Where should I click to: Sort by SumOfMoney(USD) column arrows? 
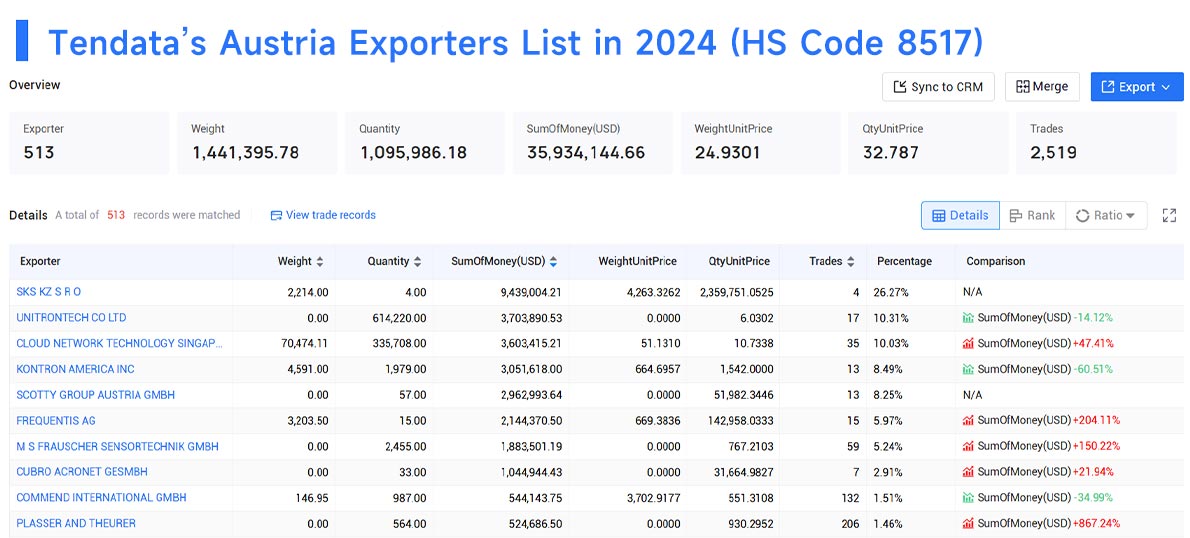553,261
